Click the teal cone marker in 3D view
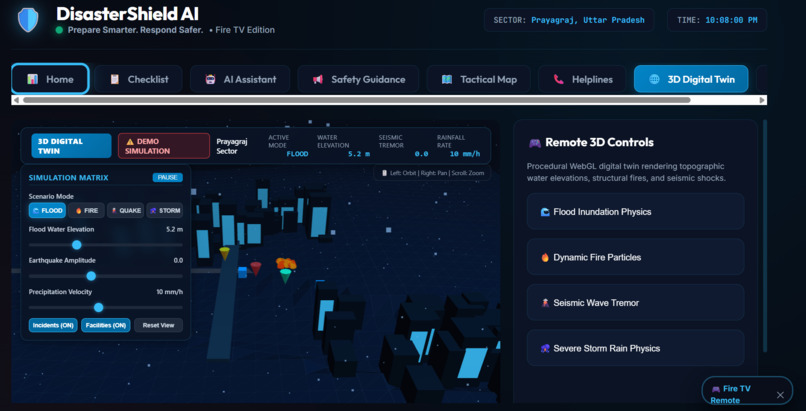Viewport: 806px width, 411px height. pos(286,276)
